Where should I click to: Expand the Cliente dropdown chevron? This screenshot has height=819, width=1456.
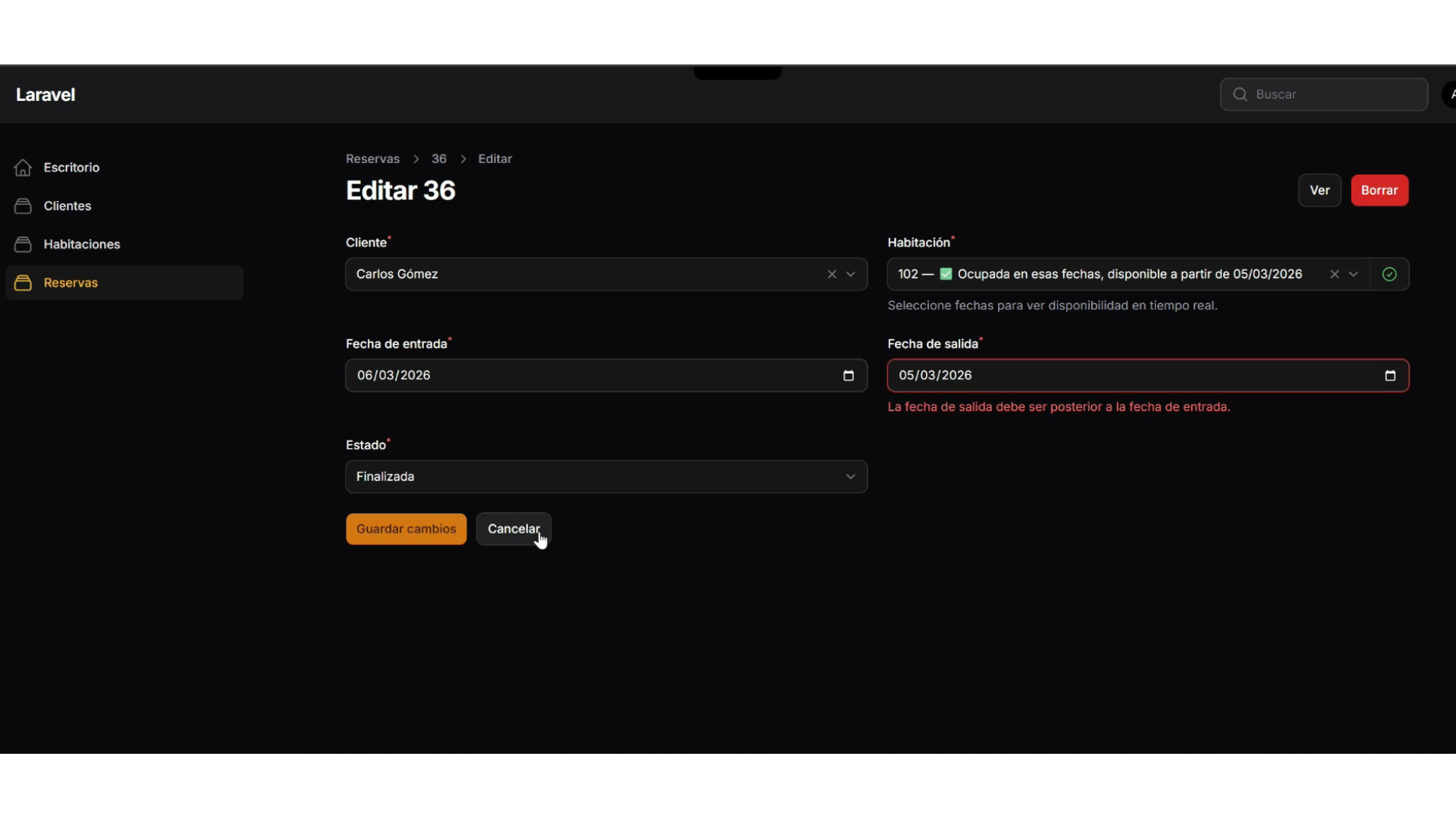tap(851, 275)
